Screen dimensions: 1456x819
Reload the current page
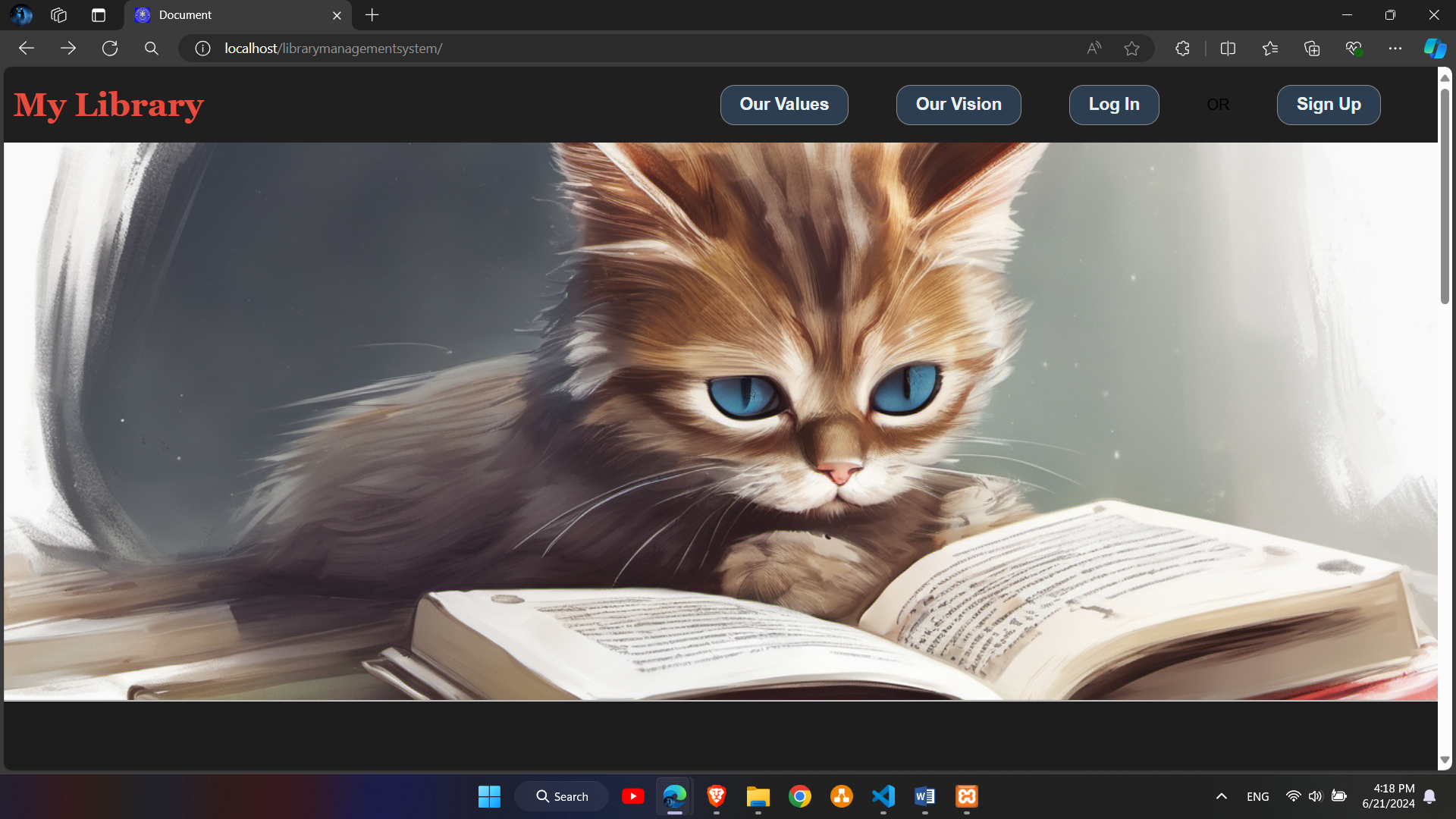(110, 48)
